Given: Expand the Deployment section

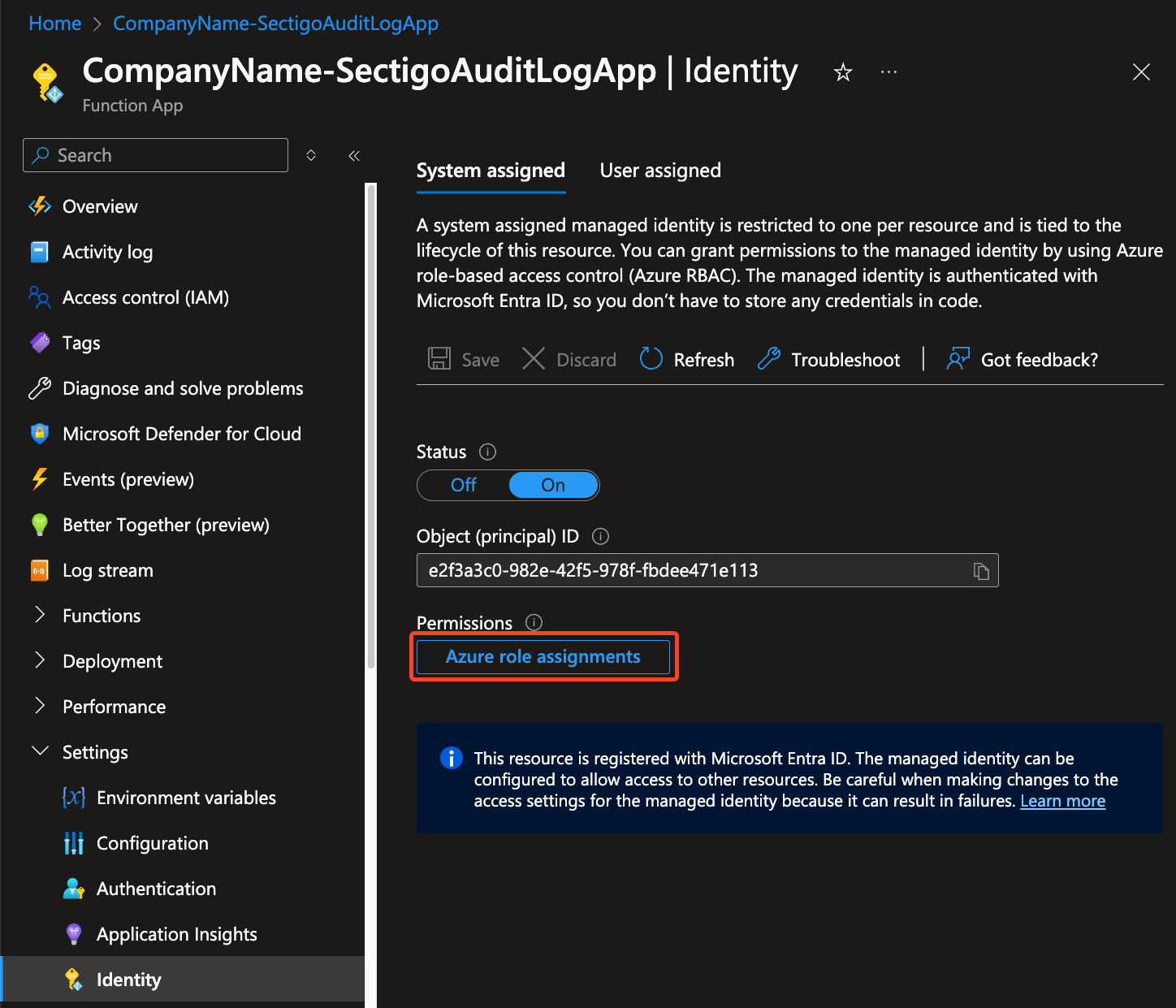Looking at the screenshot, I should (40, 660).
